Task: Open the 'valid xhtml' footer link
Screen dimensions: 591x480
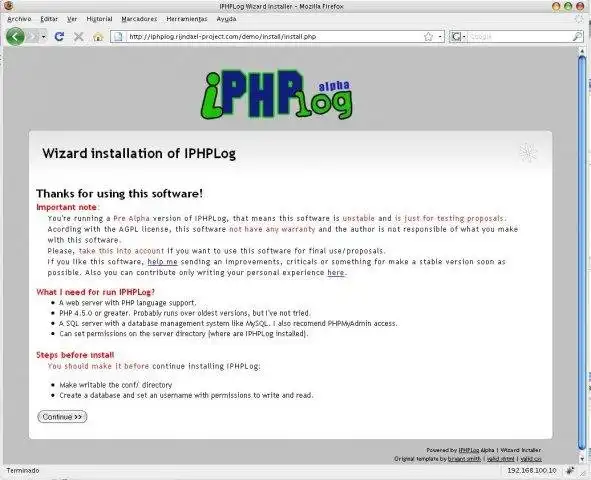Action: 501,459
